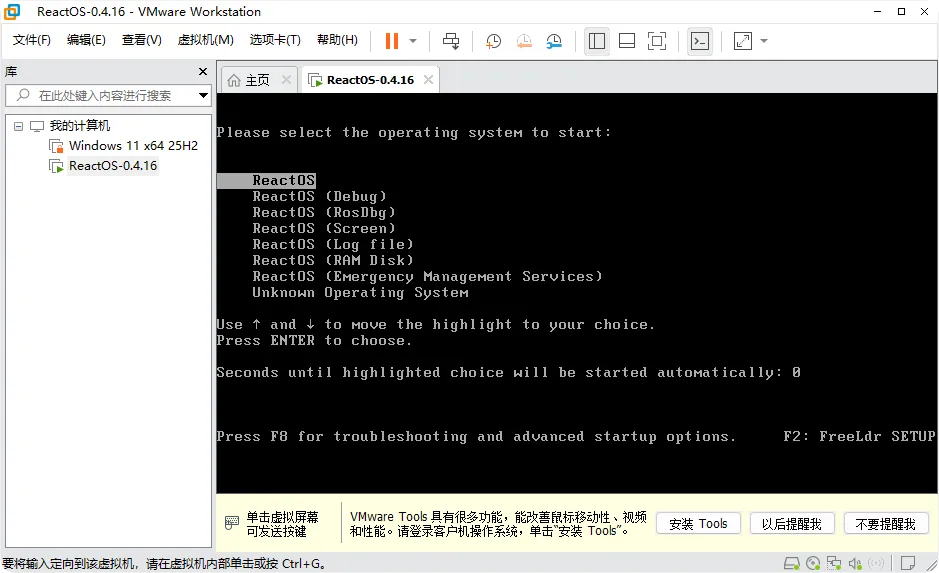Image resolution: width=939 pixels, height=573 pixels.
Task: Open the library search filter dropdown
Action: click(x=204, y=95)
